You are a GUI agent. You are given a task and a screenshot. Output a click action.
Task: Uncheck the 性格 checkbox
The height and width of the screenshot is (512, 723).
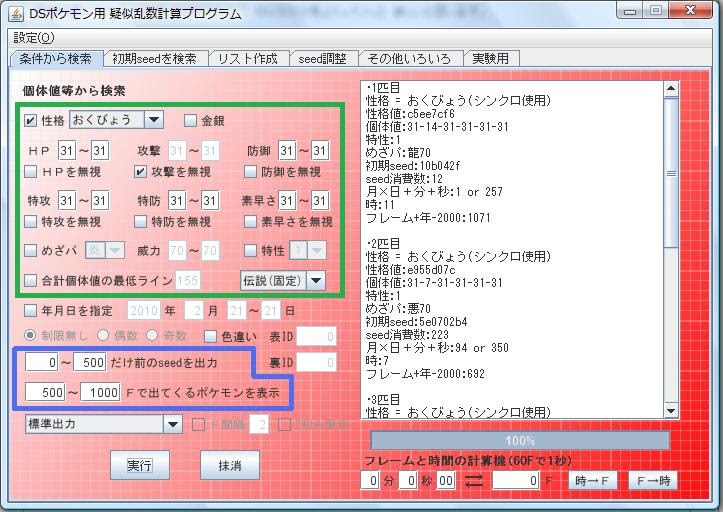30,121
